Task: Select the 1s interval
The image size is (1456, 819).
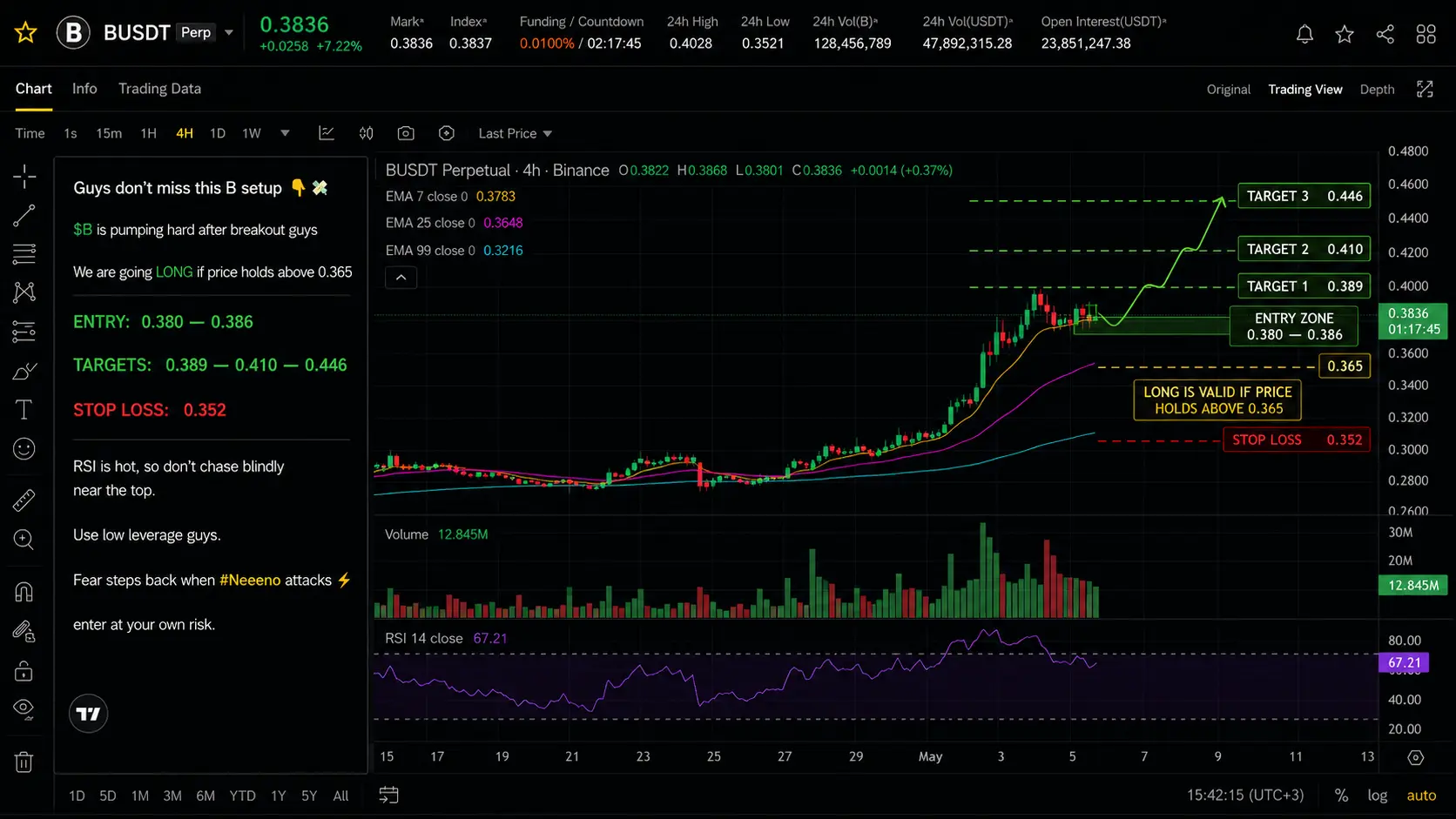Action: click(71, 133)
